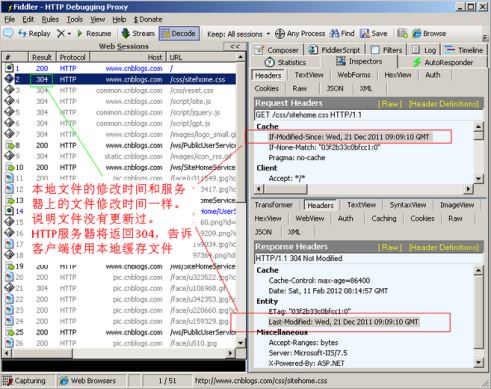Open the response Caching tab
The image size is (491, 389).
point(384,219)
